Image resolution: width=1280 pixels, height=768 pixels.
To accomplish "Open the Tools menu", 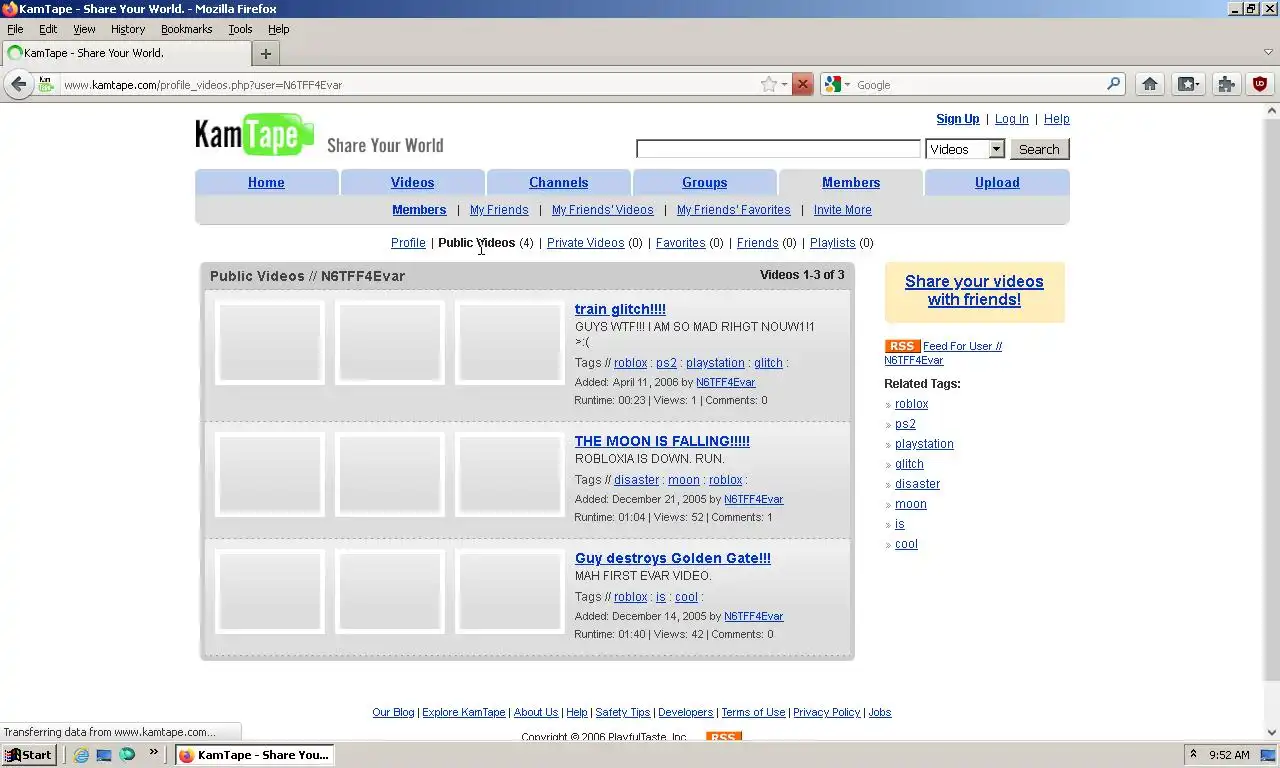I will coord(240,29).
